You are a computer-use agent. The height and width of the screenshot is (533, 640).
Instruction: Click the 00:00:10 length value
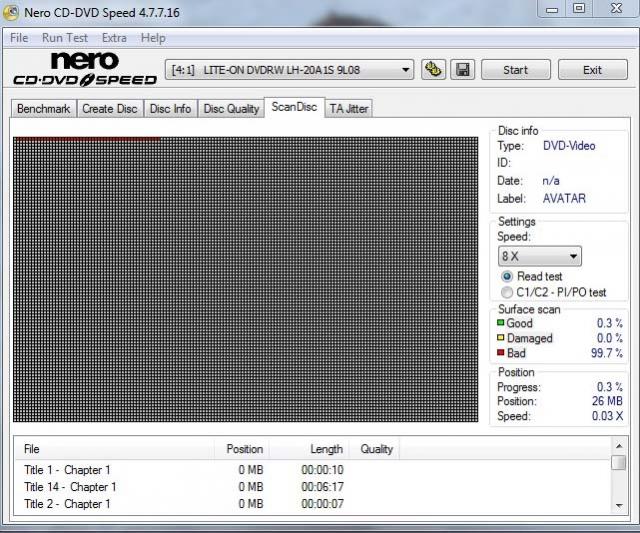coord(322,470)
